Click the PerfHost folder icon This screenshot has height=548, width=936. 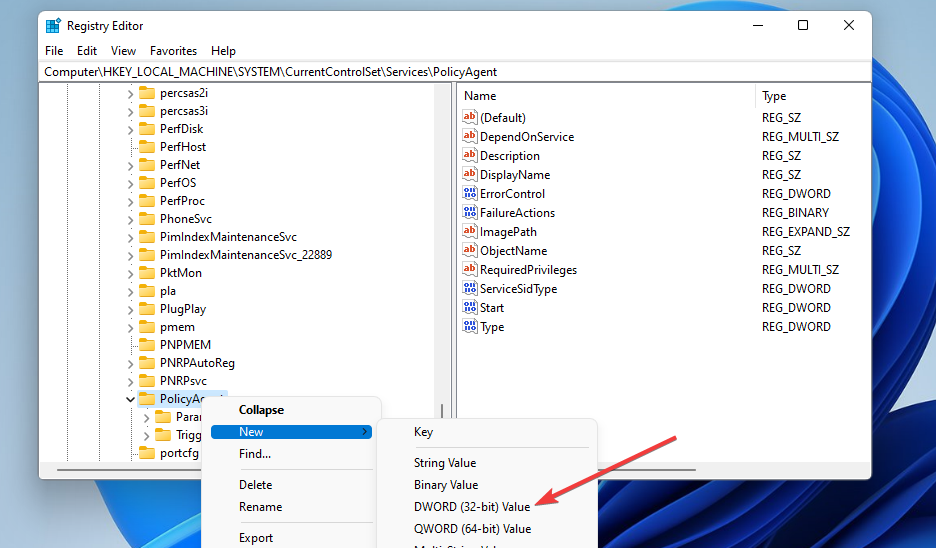point(147,146)
